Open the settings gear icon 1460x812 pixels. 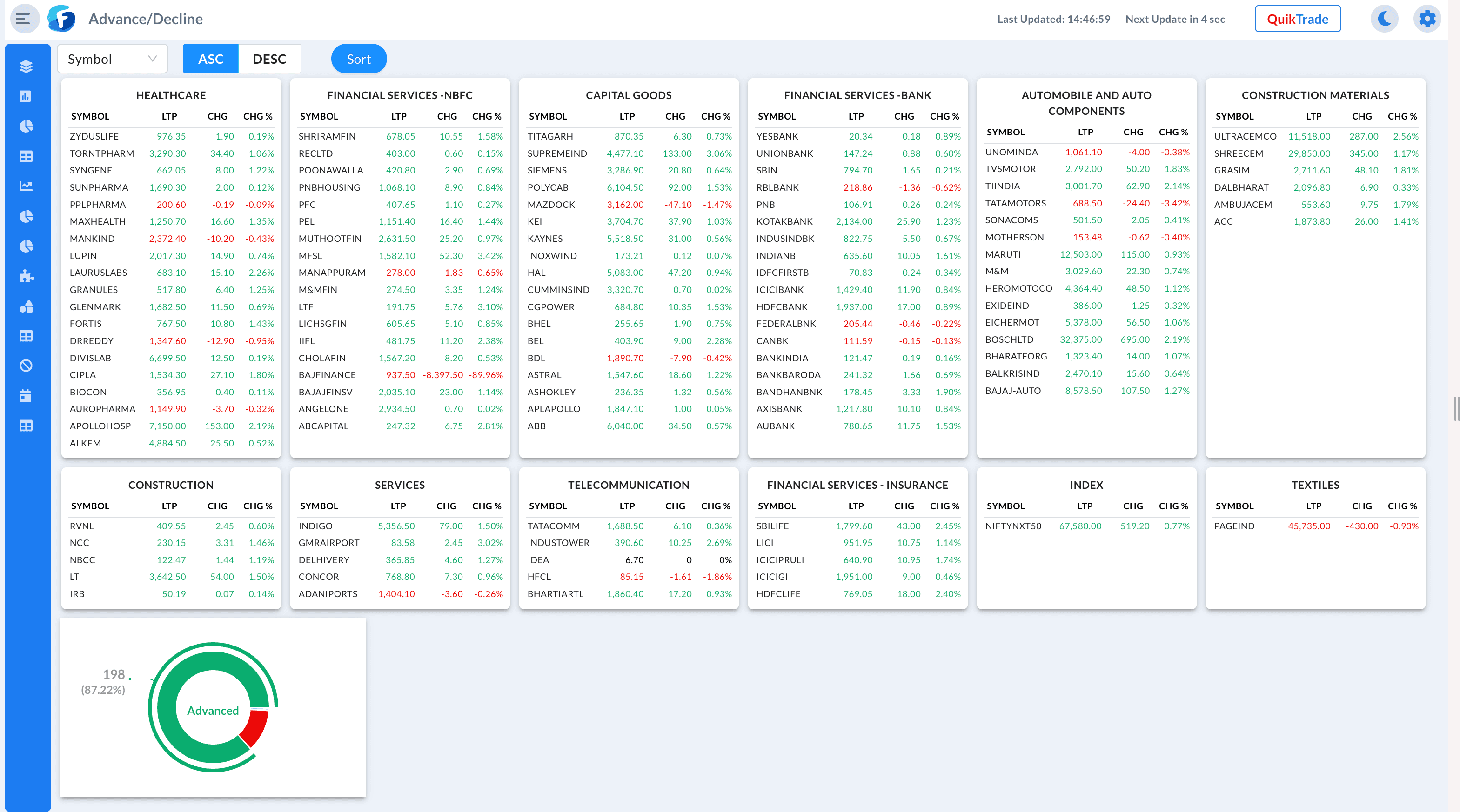tap(1427, 19)
